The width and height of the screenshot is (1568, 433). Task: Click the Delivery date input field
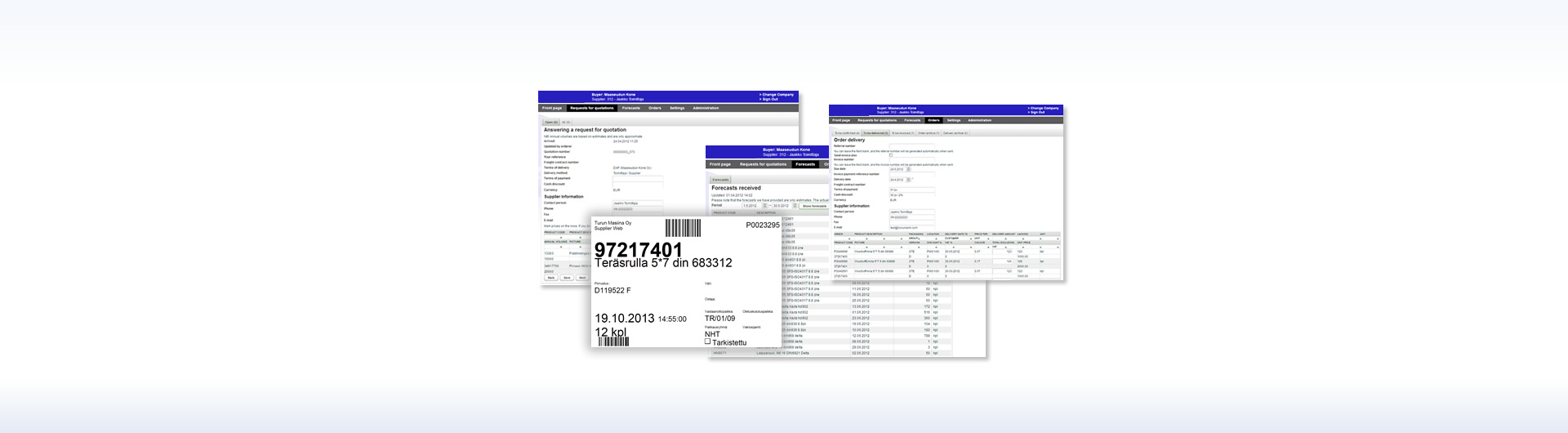click(898, 180)
